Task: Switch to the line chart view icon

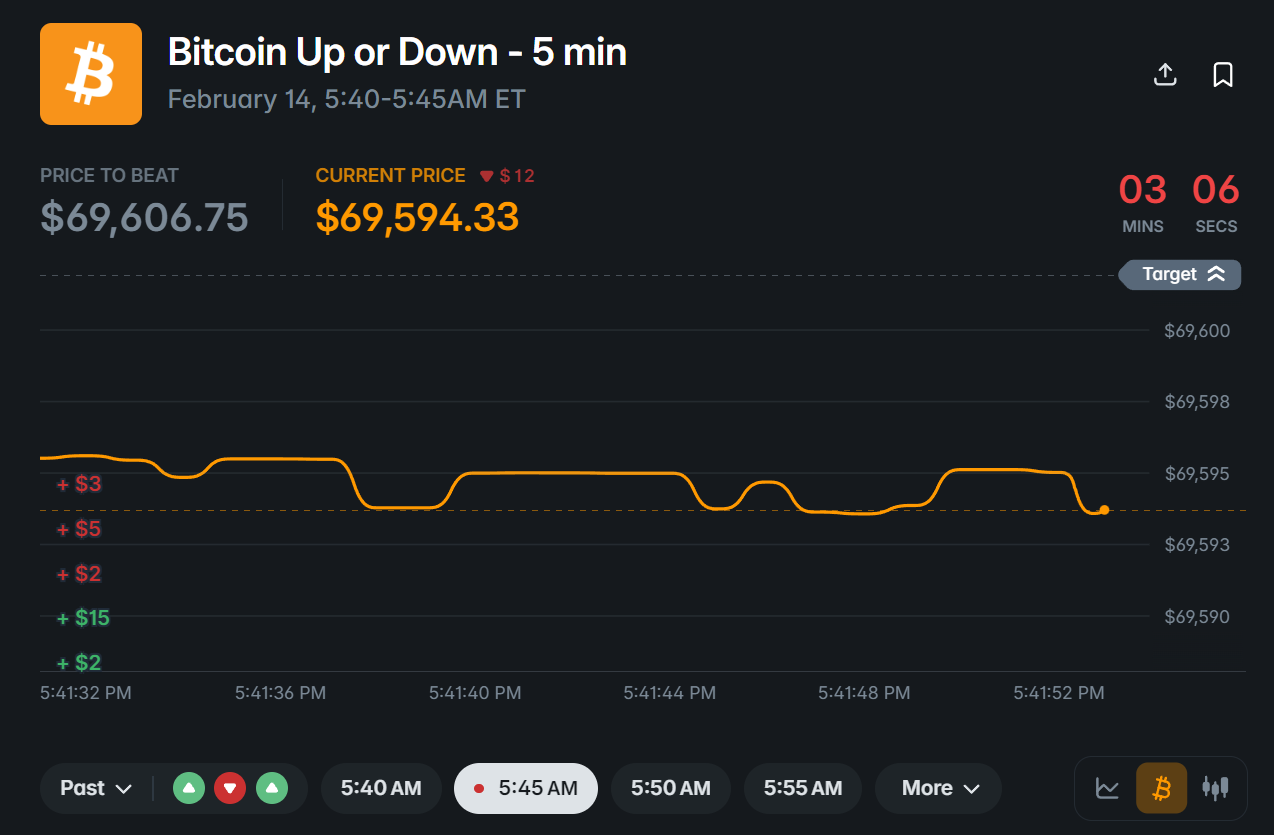Action: [1107, 788]
